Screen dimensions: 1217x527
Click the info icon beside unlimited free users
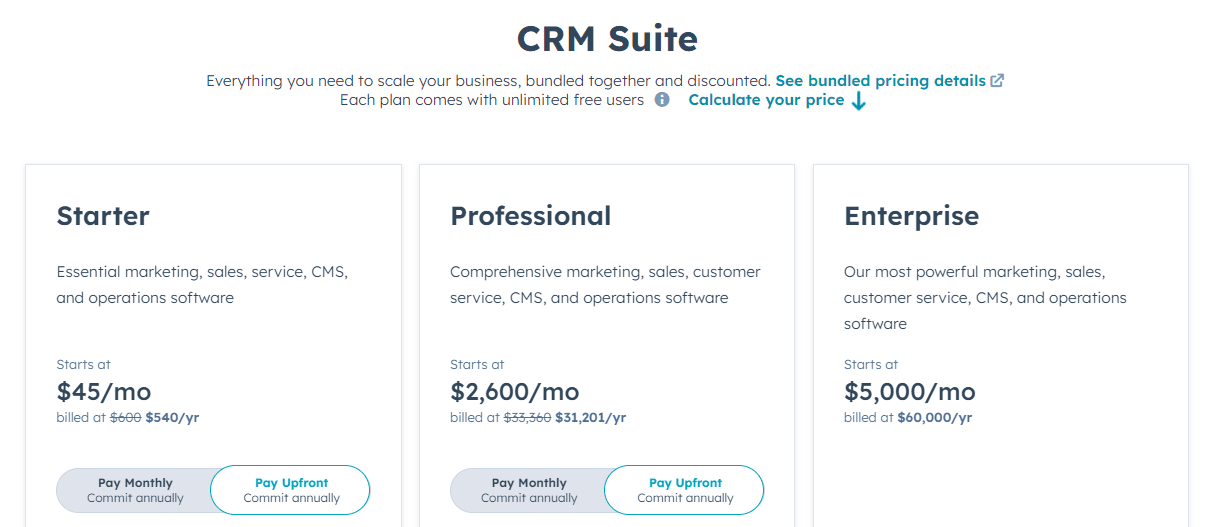[662, 100]
